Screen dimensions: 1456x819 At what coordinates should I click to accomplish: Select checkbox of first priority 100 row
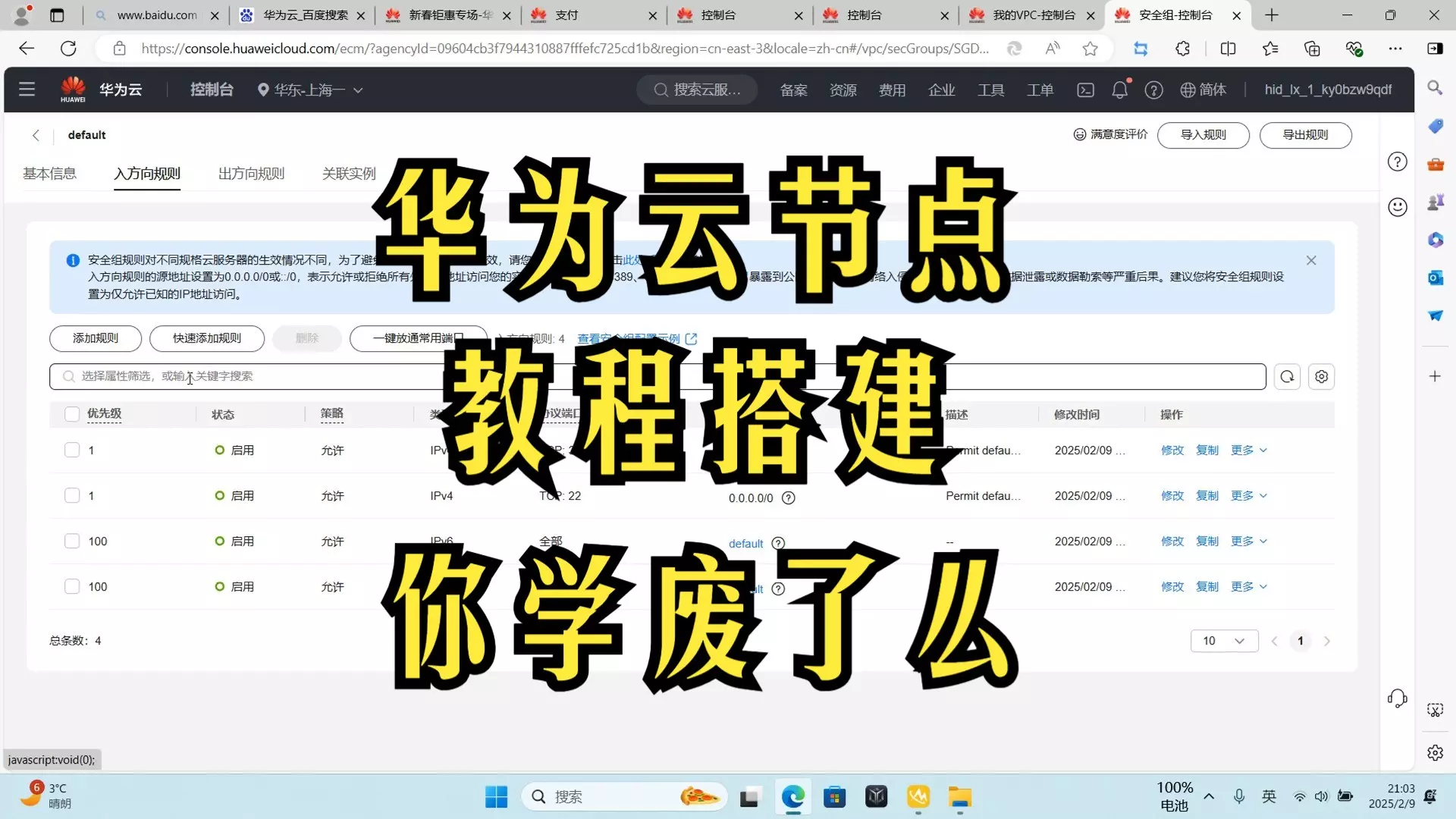click(x=72, y=541)
